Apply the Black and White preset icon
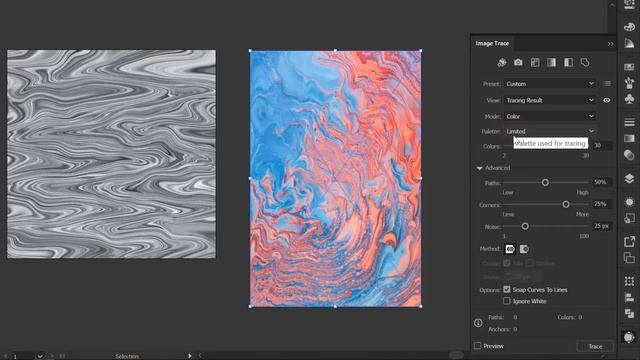The height and width of the screenshot is (360, 640). tap(568, 62)
